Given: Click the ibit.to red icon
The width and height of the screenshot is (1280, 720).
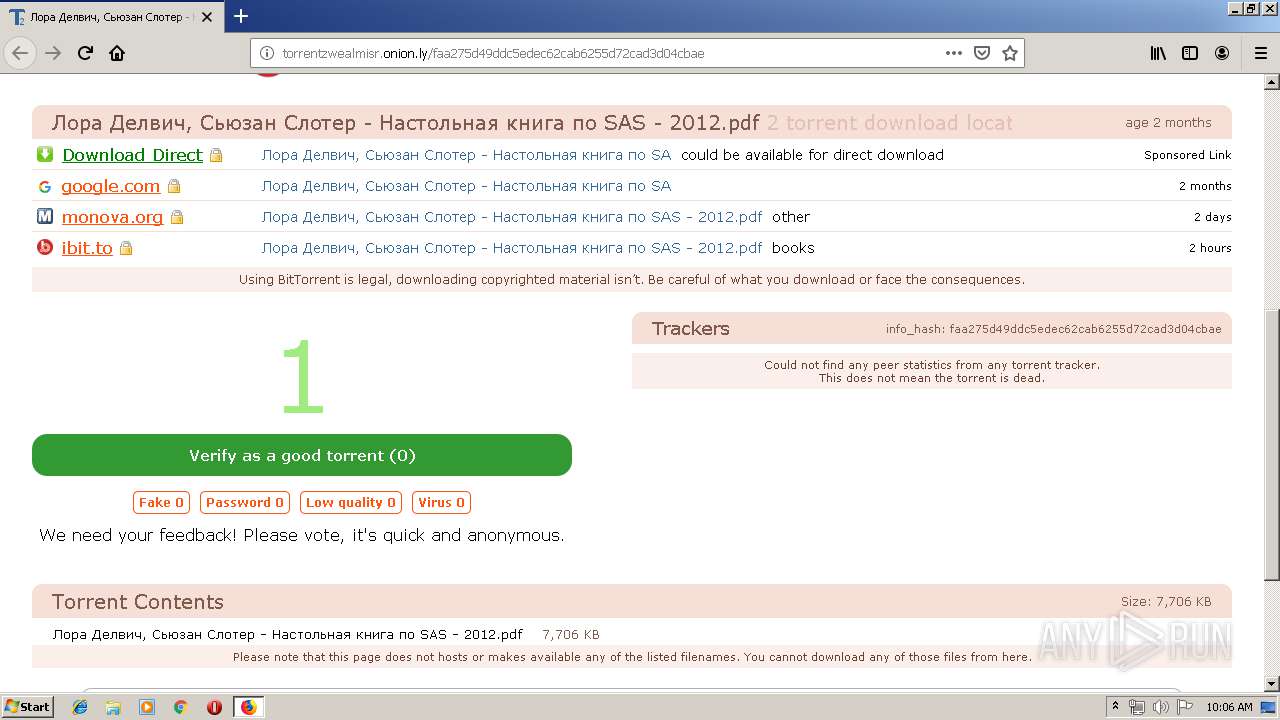Looking at the screenshot, I should [45, 247].
